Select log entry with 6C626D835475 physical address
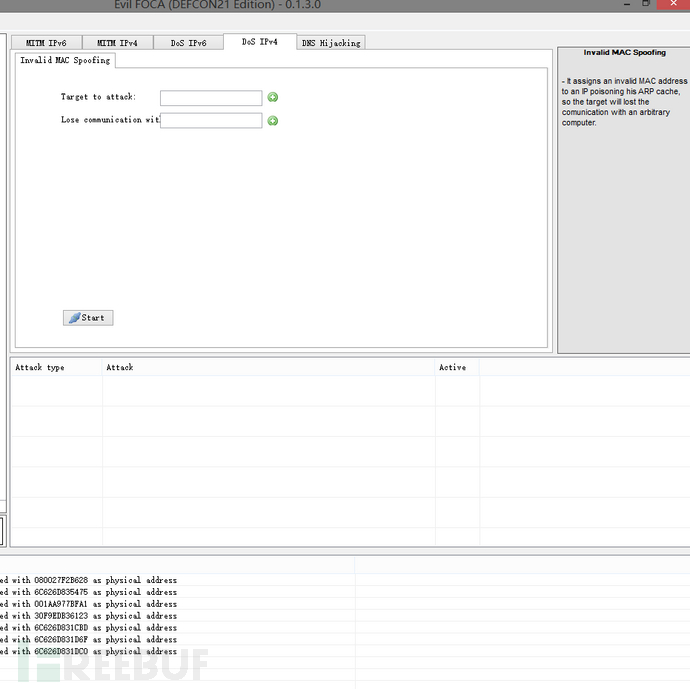690x689 pixels. [x=177, y=592]
